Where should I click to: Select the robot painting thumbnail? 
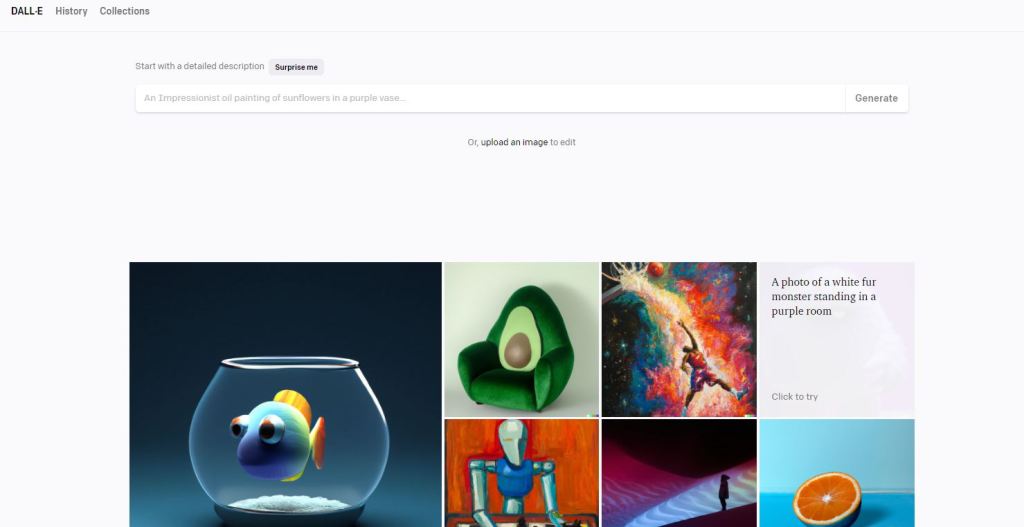521,473
